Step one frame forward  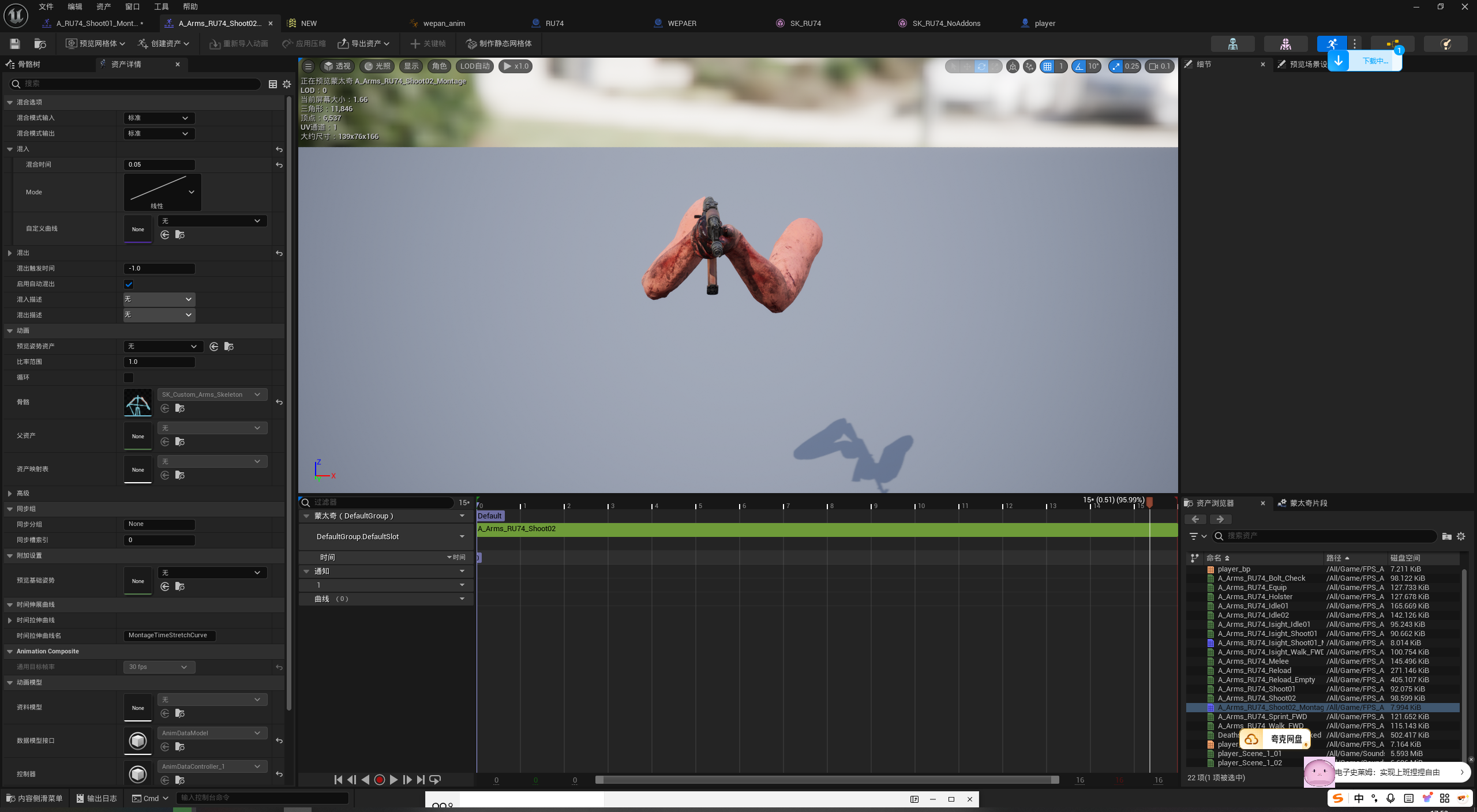tap(407, 780)
